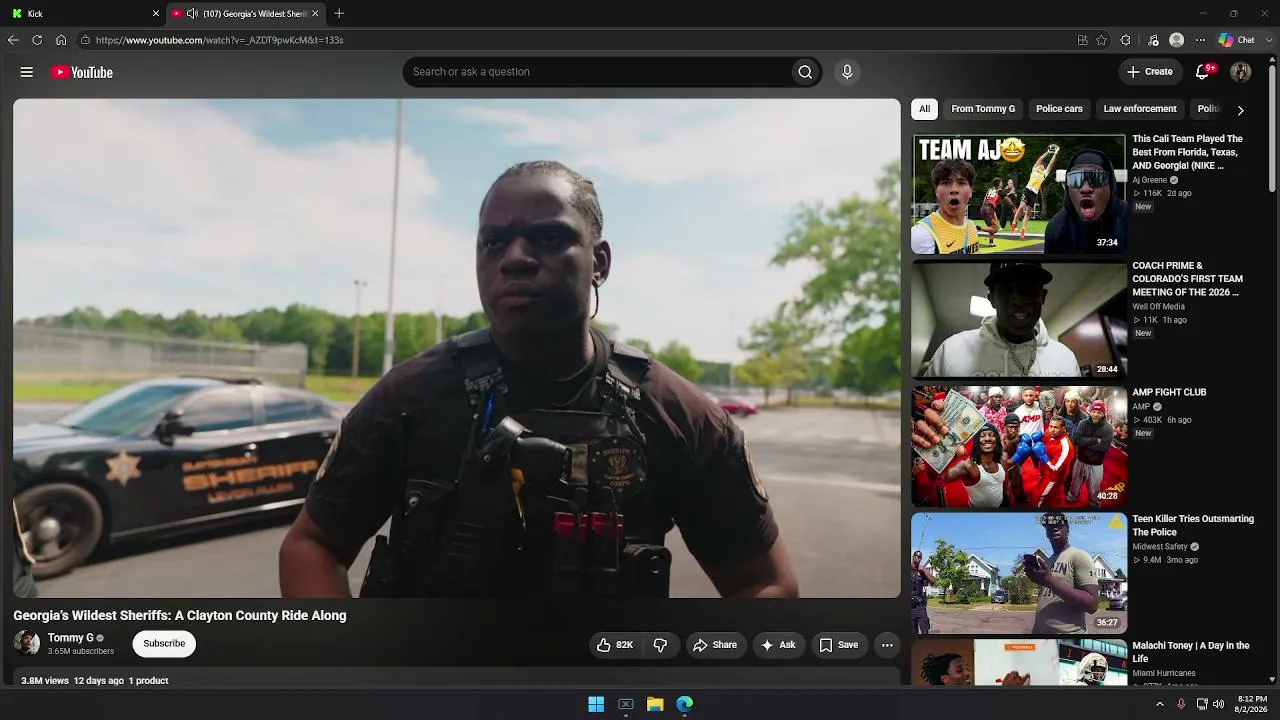This screenshot has width=1280, height=720.
Task: Close the Georgia's Wildest Sheriffs tab
Action: (x=316, y=14)
